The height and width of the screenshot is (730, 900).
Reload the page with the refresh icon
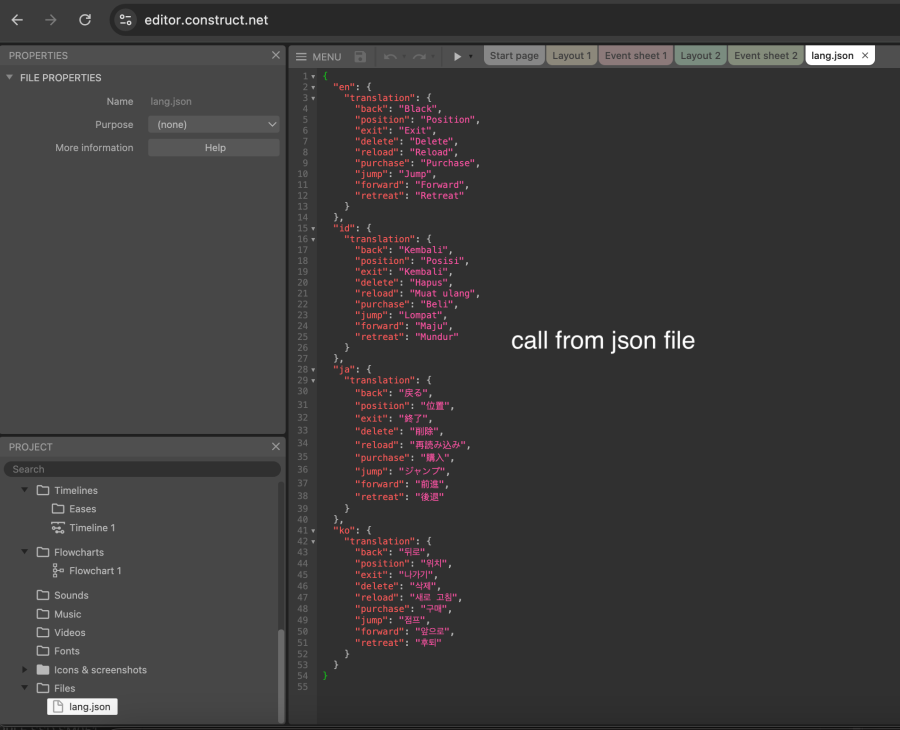tap(85, 20)
